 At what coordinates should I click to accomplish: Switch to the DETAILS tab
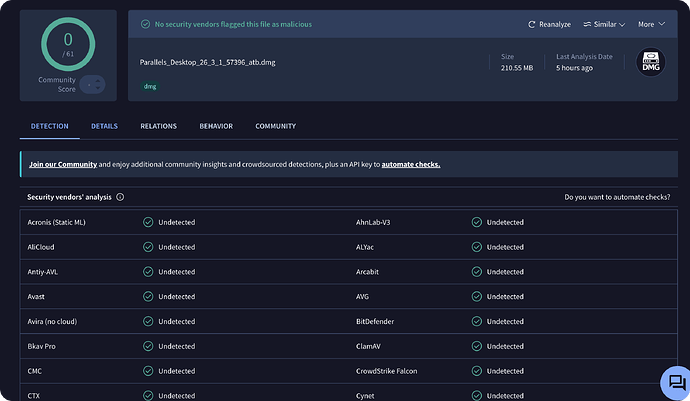(x=104, y=126)
